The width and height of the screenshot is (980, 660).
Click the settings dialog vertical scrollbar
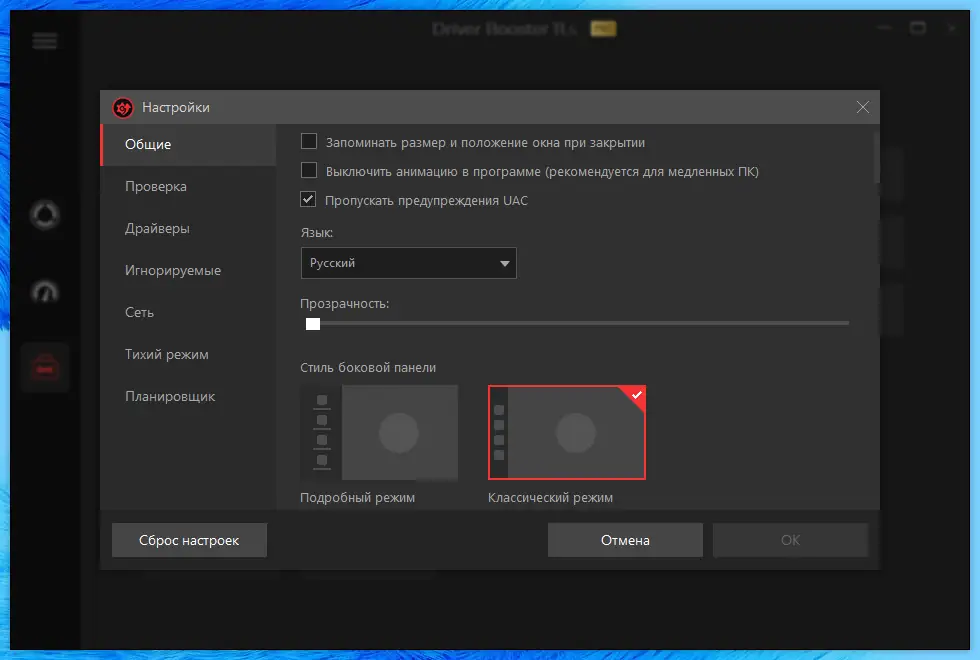pos(876,158)
